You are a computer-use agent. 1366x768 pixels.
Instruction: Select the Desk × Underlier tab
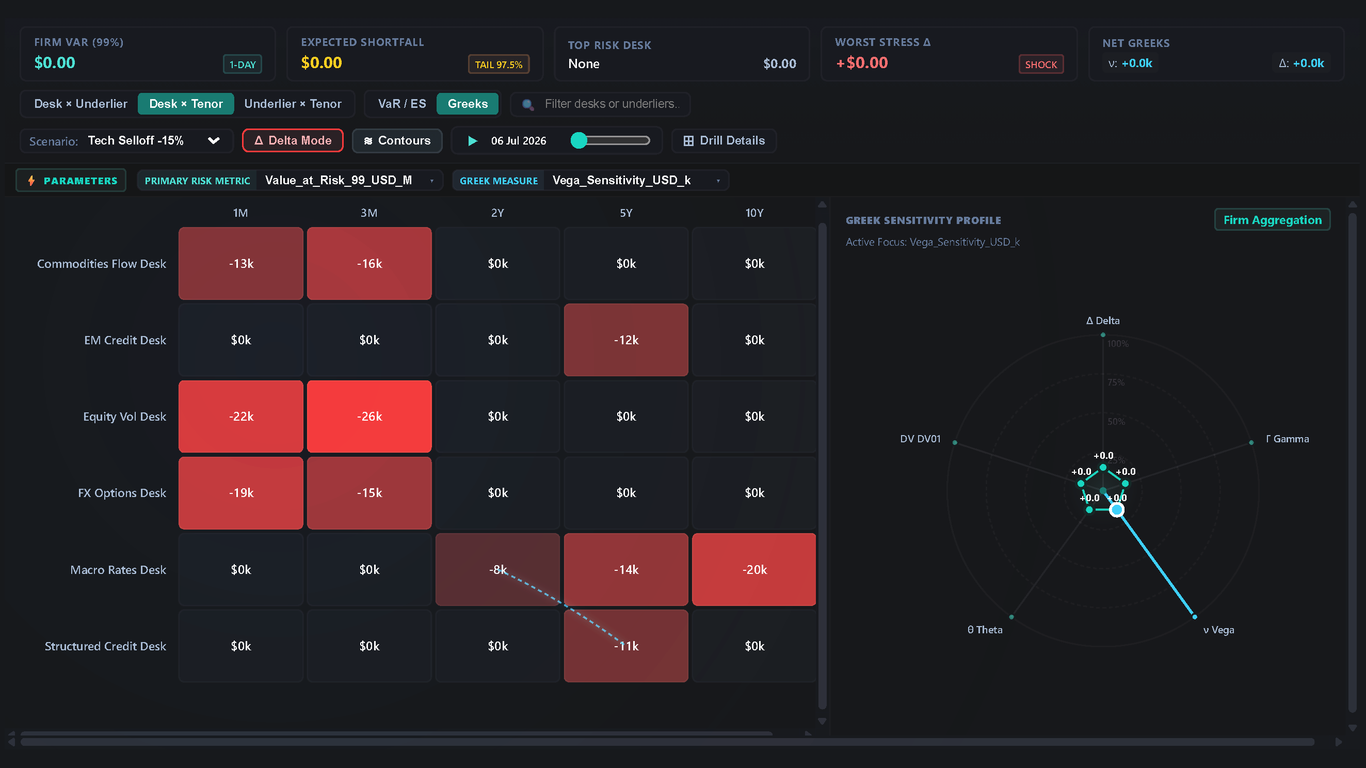(x=81, y=104)
